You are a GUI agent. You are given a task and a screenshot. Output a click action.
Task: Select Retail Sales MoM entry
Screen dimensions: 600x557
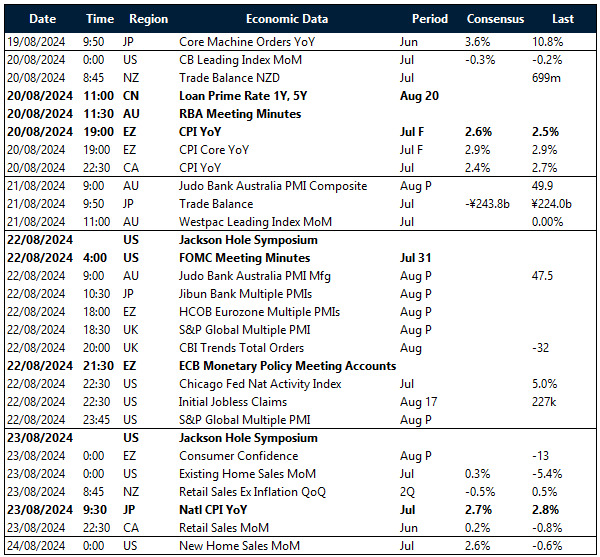pos(224,527)
